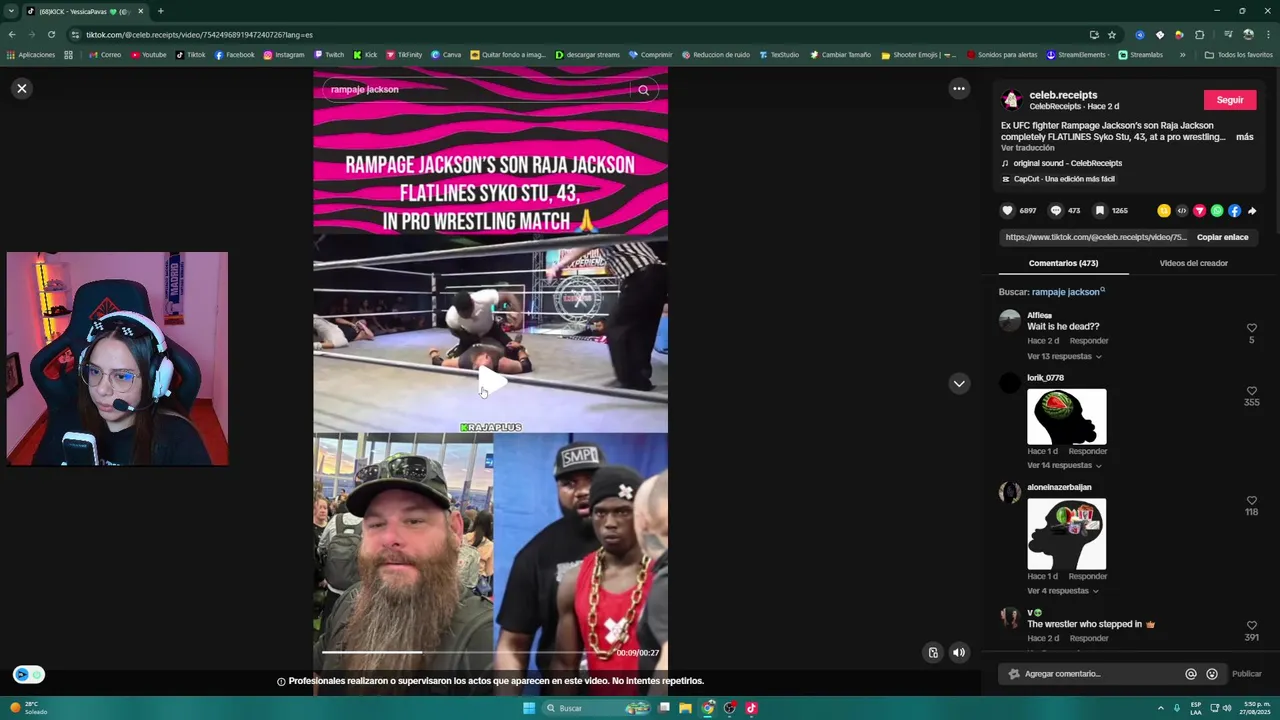1280x720 pixels.
Task: Click the @ mention icon in comment box
Action: coord(1191,674)
